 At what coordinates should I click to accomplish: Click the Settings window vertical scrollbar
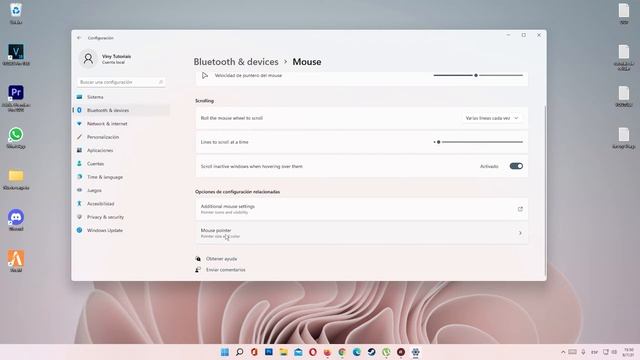point(545,191)
